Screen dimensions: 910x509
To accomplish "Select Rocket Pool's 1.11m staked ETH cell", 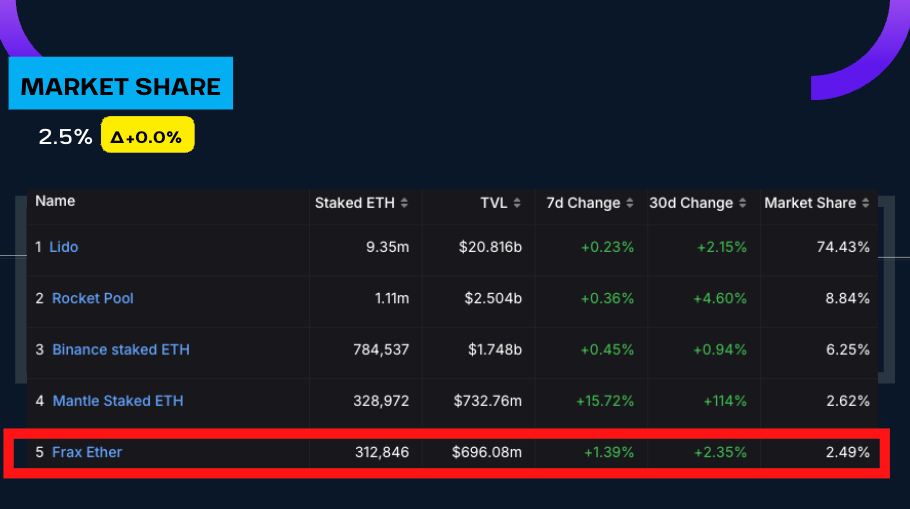I will click(x=389, y=298).
